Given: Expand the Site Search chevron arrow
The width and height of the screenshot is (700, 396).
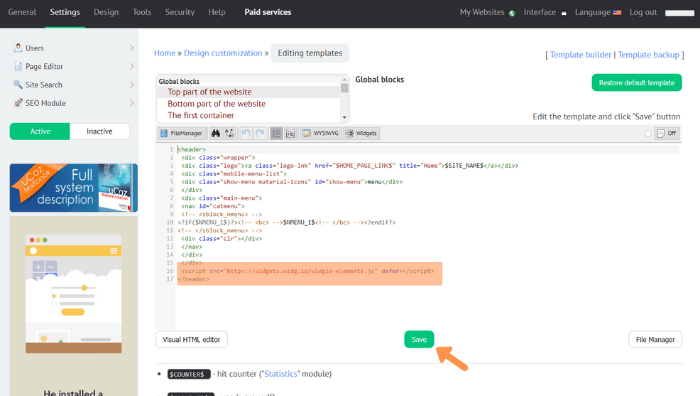Looking at the screenshot, I should click(132, 84).
